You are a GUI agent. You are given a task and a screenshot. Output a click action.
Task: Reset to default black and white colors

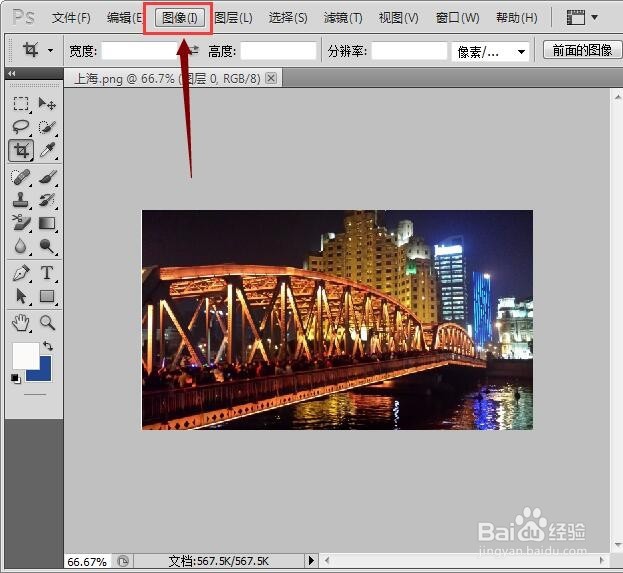click(16, 379)
